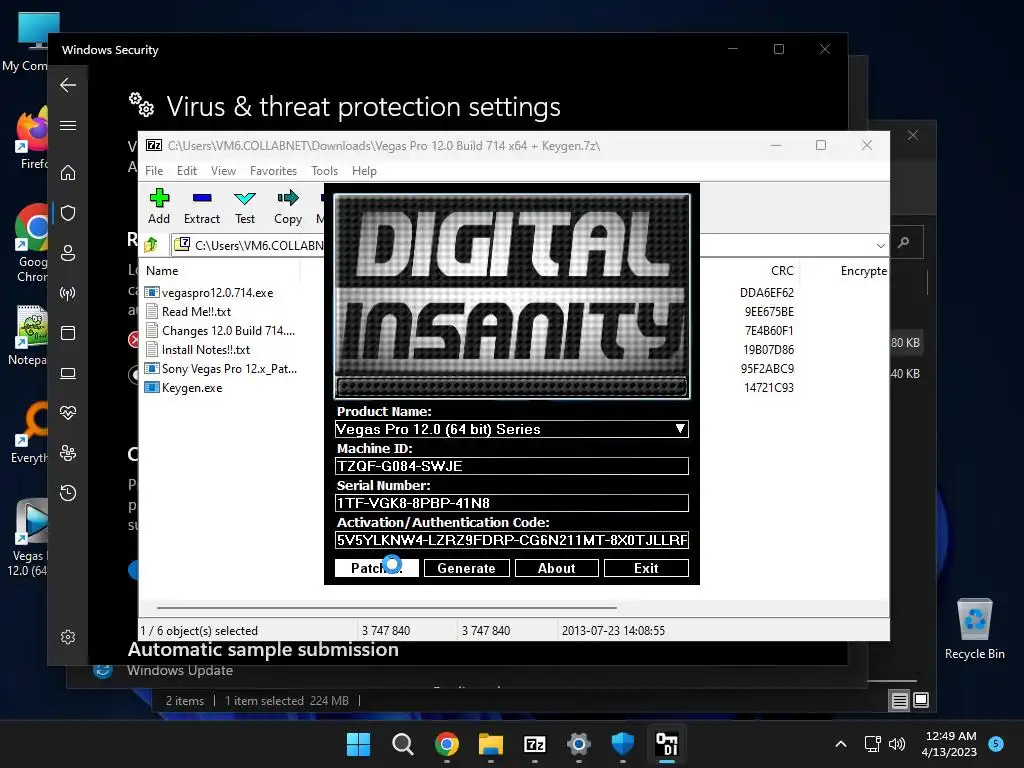Select the Sony Vegas Pro 12.x_Pat... file
The height and width of the screenshot is (768, 1024).
click(229, 368)
